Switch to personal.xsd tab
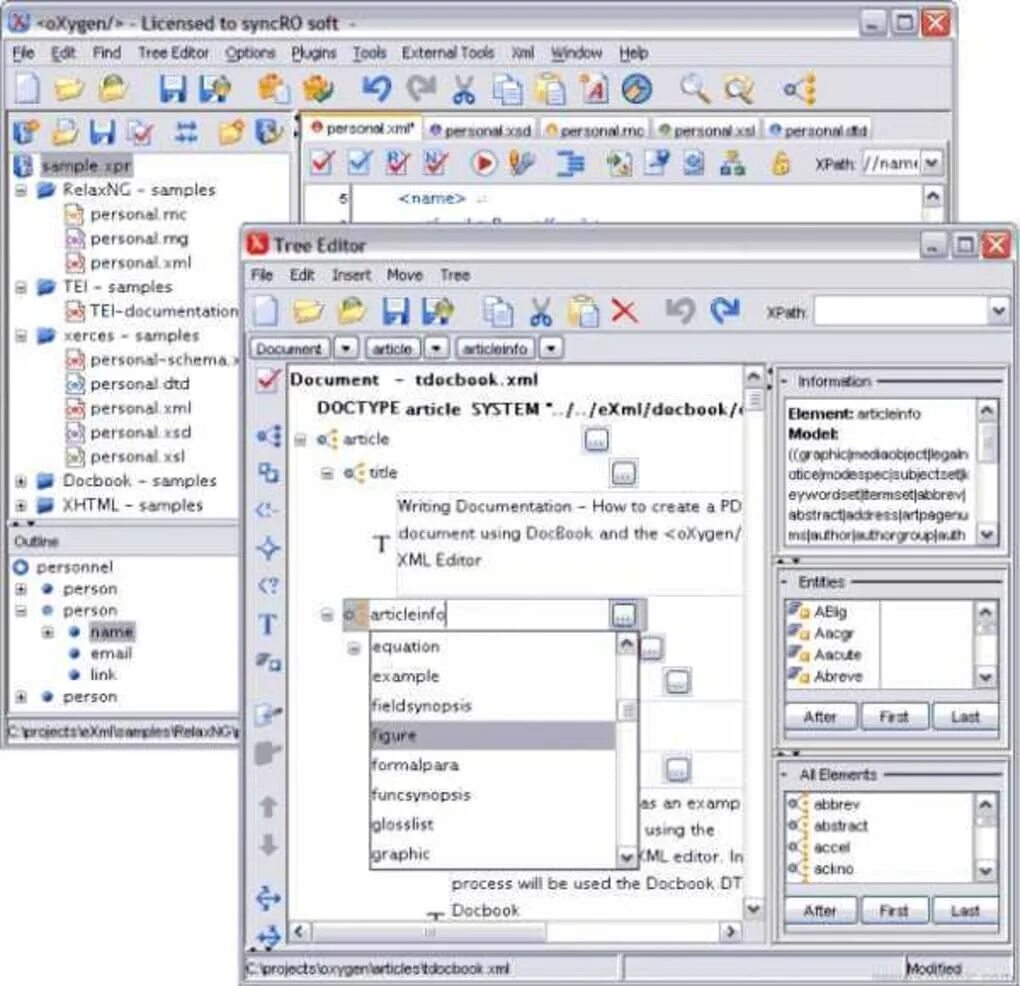1020x986 pixels. 481,131
